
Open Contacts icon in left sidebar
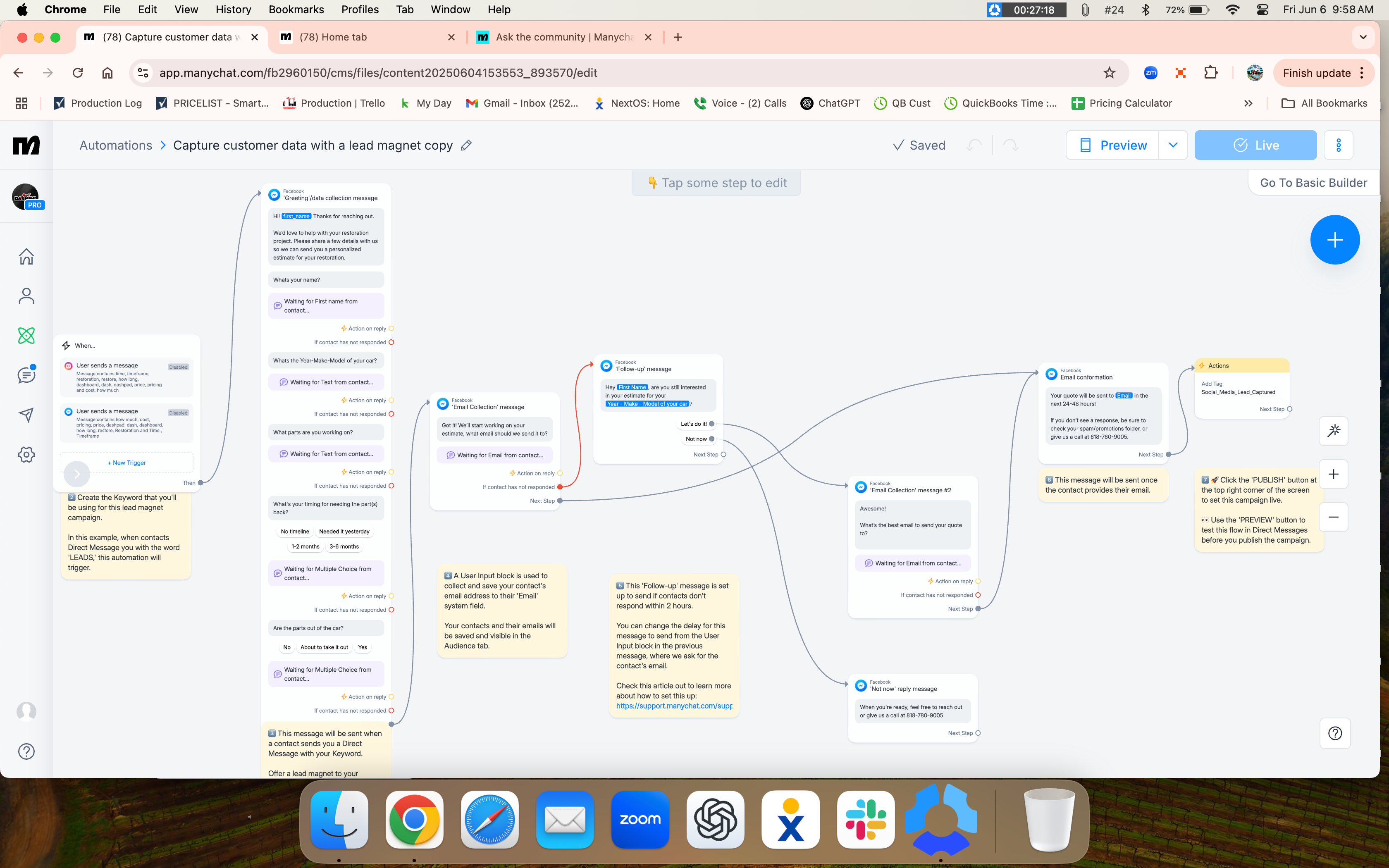[26, 296]
